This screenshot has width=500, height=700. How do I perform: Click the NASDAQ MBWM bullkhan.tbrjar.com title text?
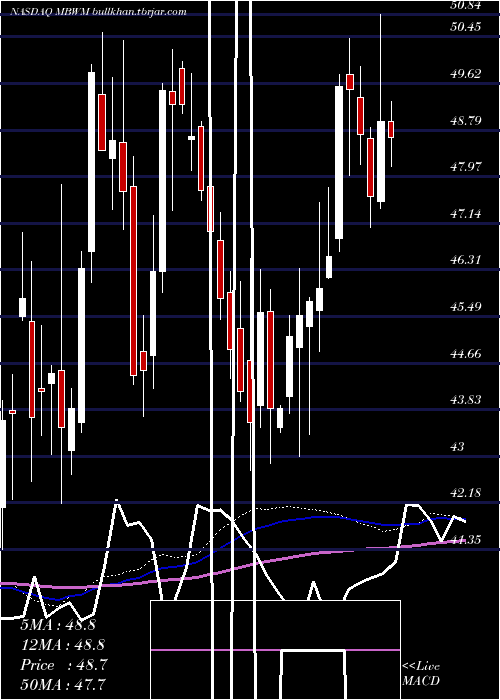click(x=97, y=12)
